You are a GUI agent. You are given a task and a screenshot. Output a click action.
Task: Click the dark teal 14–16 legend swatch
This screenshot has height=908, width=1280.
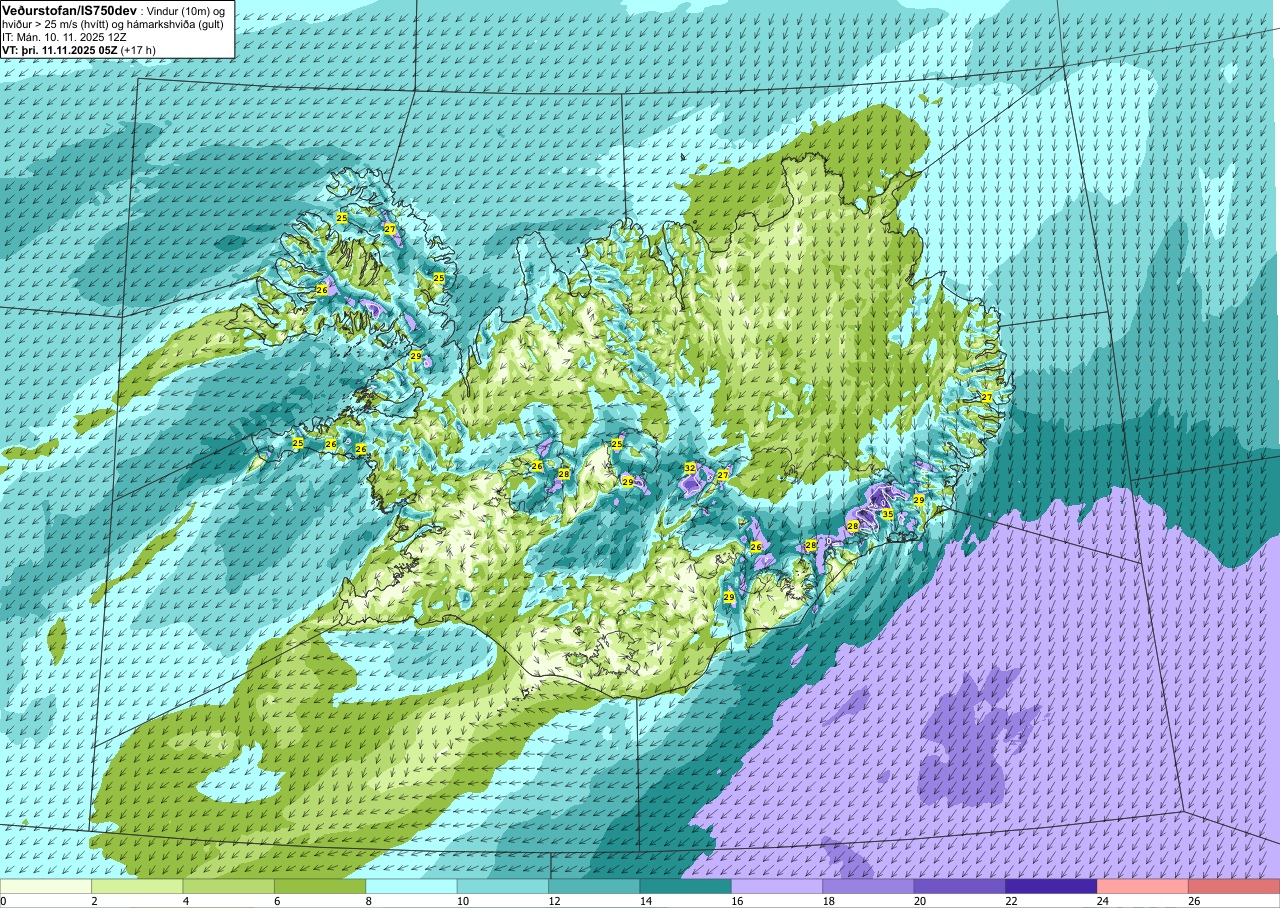[686, 886]
